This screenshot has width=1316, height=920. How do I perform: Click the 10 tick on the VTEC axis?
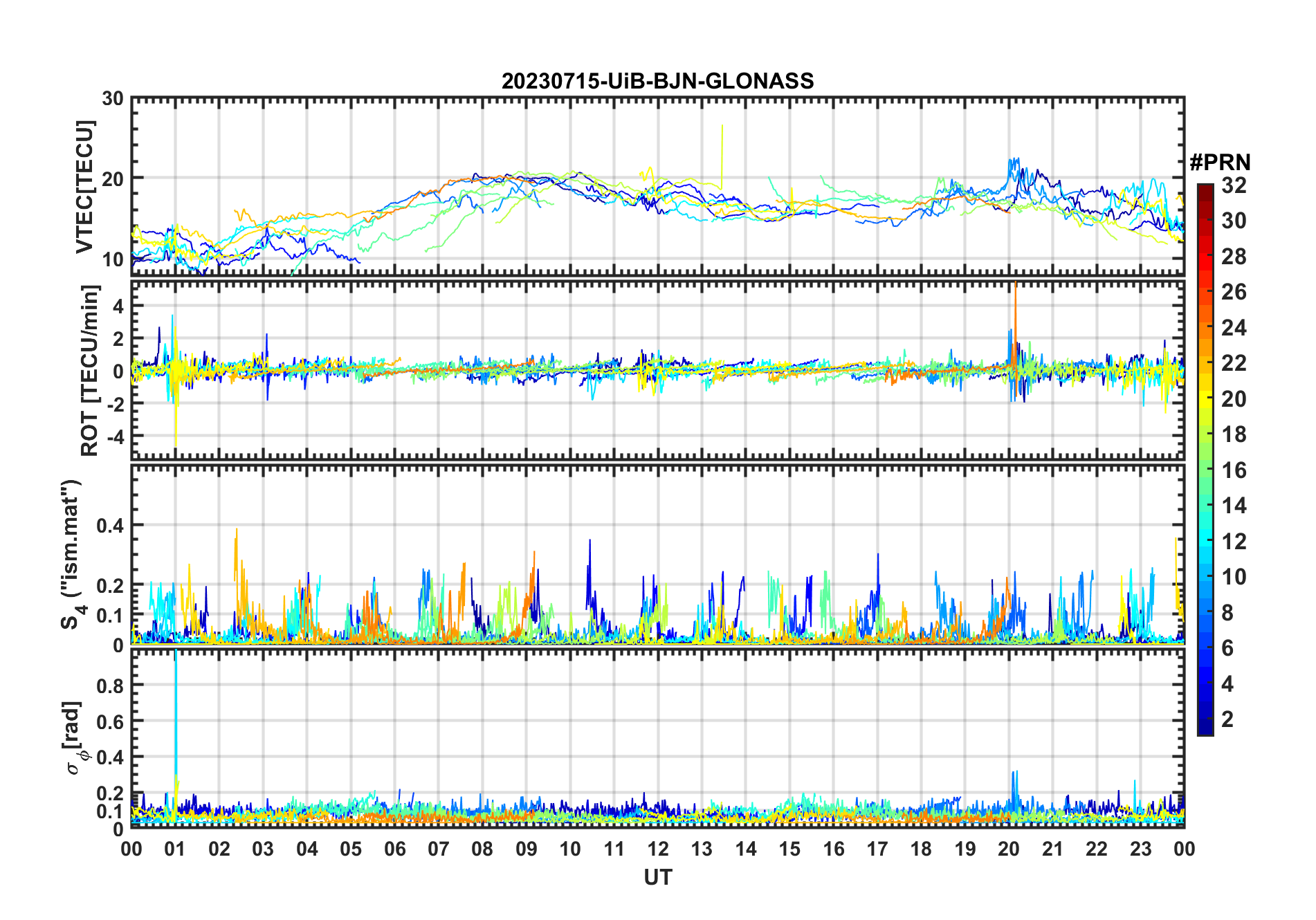(113, 259)
